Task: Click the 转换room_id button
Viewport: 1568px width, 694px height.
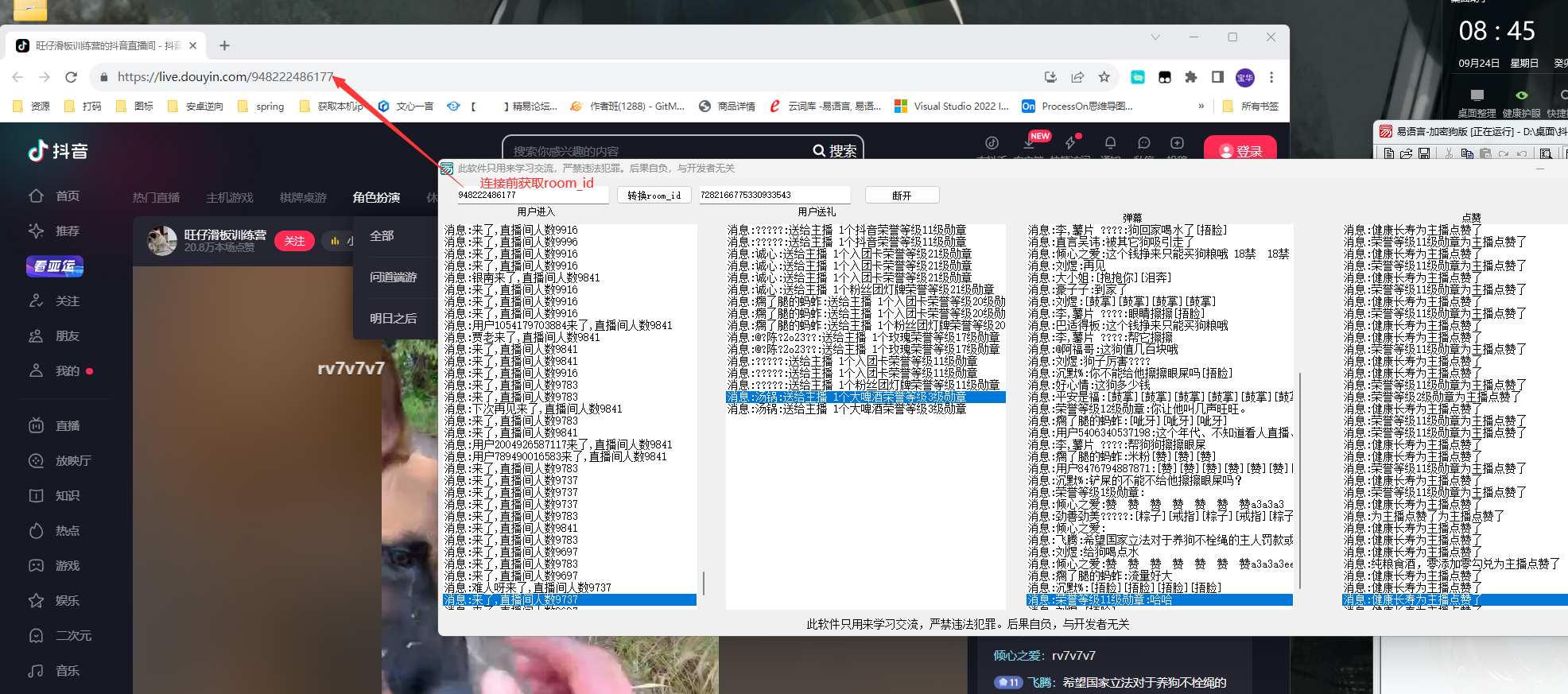Action: [654, 195]
